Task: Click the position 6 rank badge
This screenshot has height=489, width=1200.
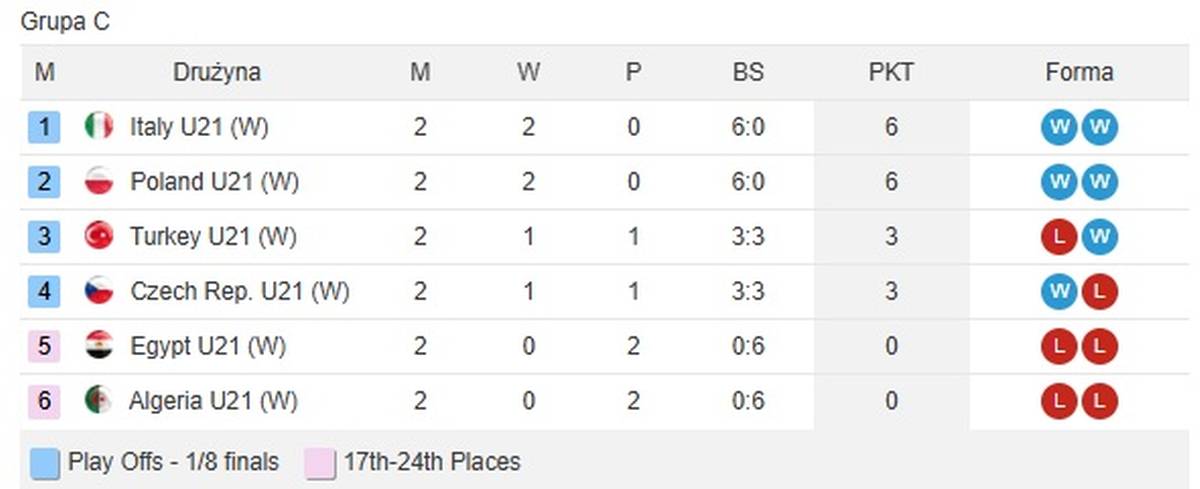Action: tap(45, 401)
